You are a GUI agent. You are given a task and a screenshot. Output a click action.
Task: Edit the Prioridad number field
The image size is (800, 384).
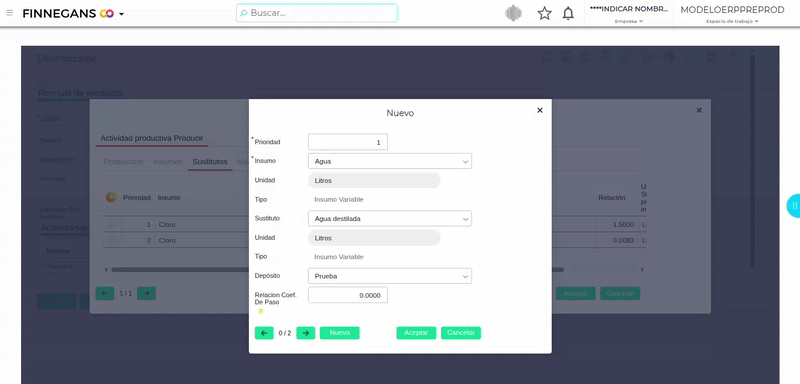pos(348,142)
